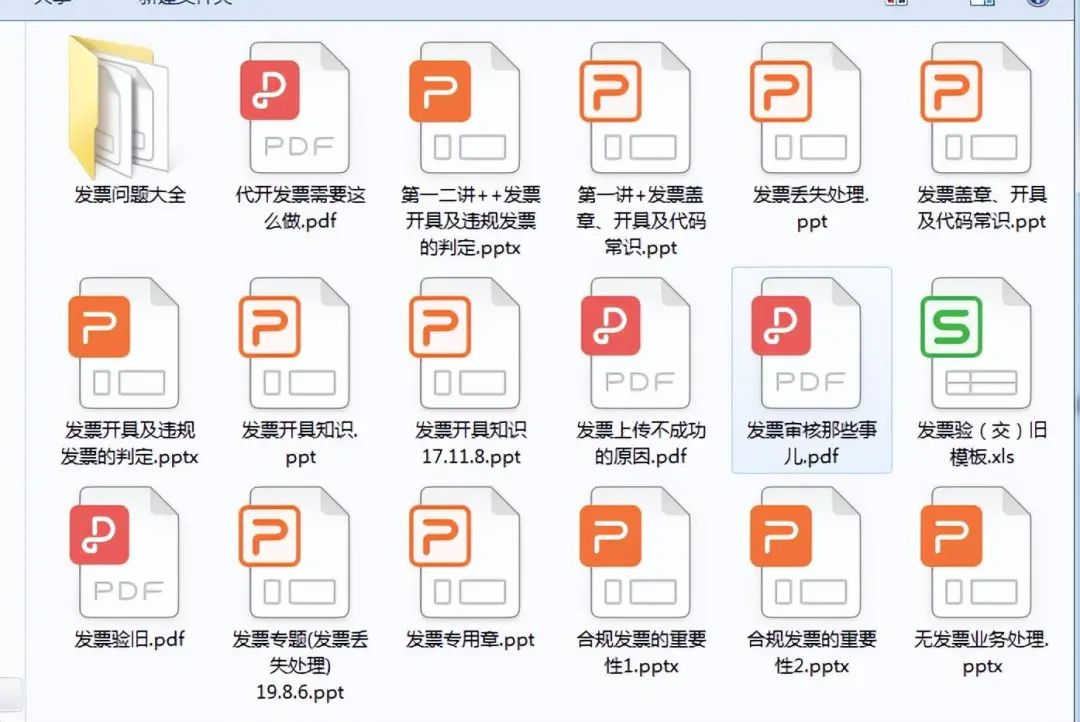
Task: Select the 合规发票的重要性1.pptx file icon
Action: click(x=635, y=553)
